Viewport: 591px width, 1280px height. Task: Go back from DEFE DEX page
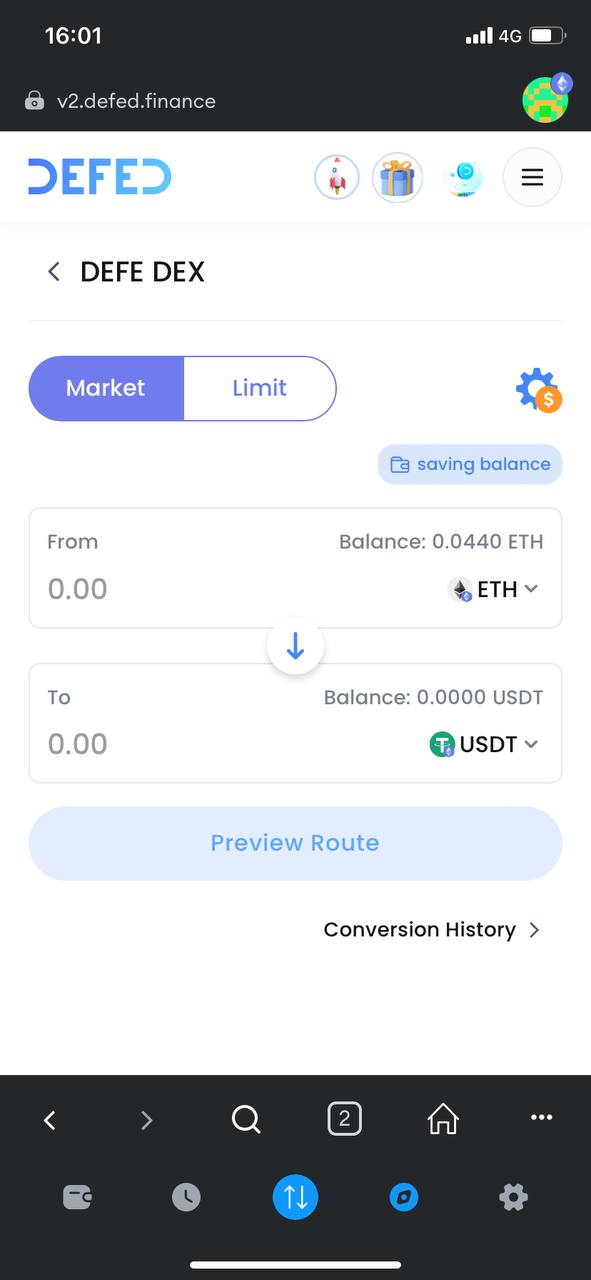click(54, 272)
